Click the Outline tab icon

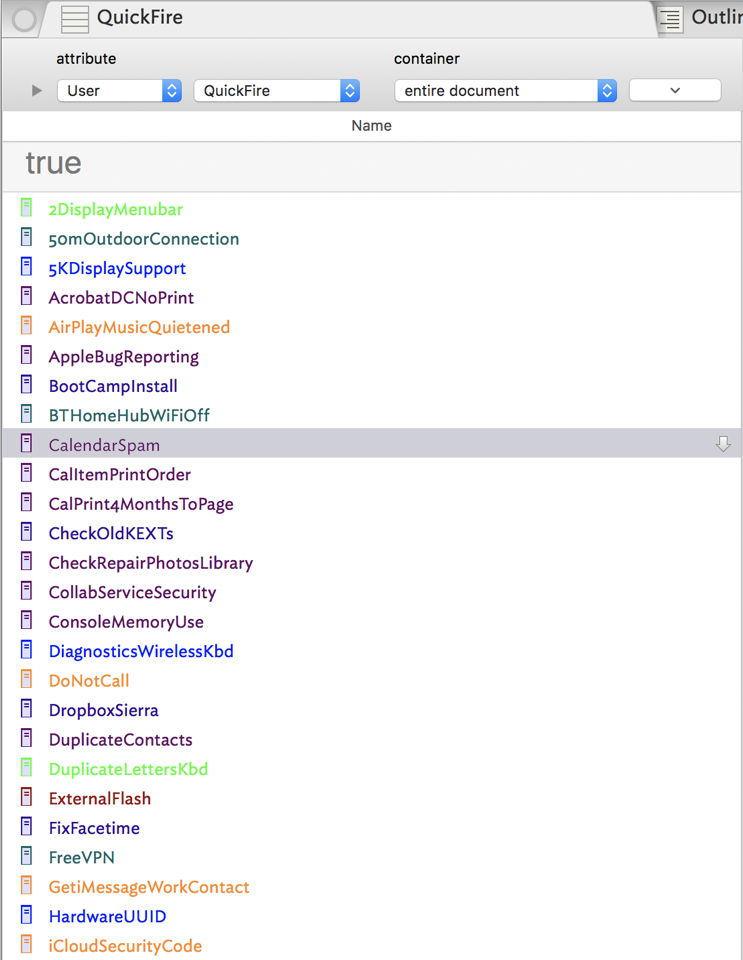671,19
